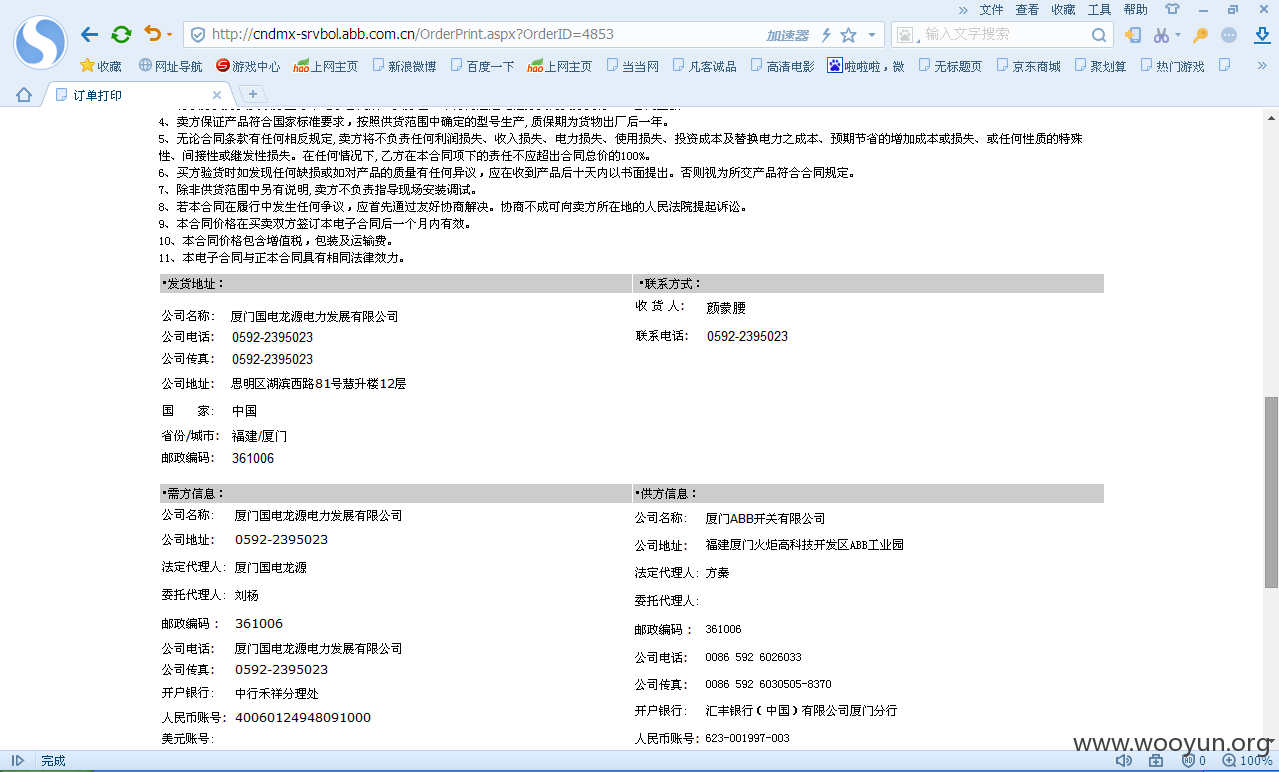Click account number 40060124948091000
The width and height of the screenshot is (1279, 772).
tap(303, 718)
